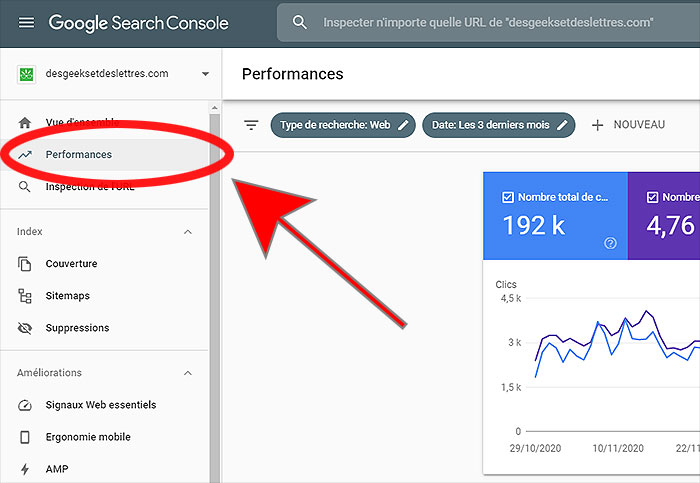Click the search magnifier icon in header

coord(300,22)
